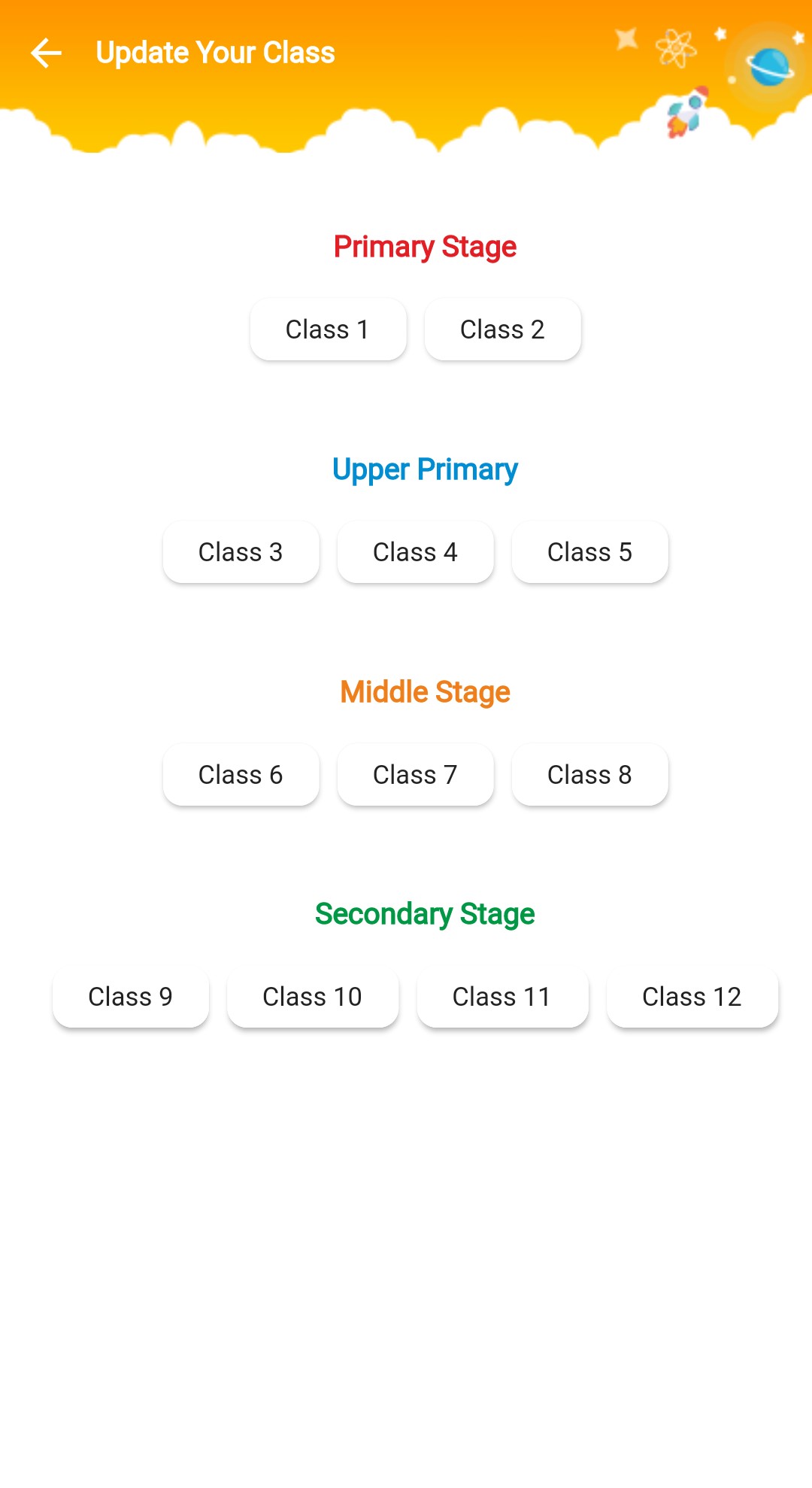
Task: Tap the planet icon in header
Action: (x=769, y=67)
